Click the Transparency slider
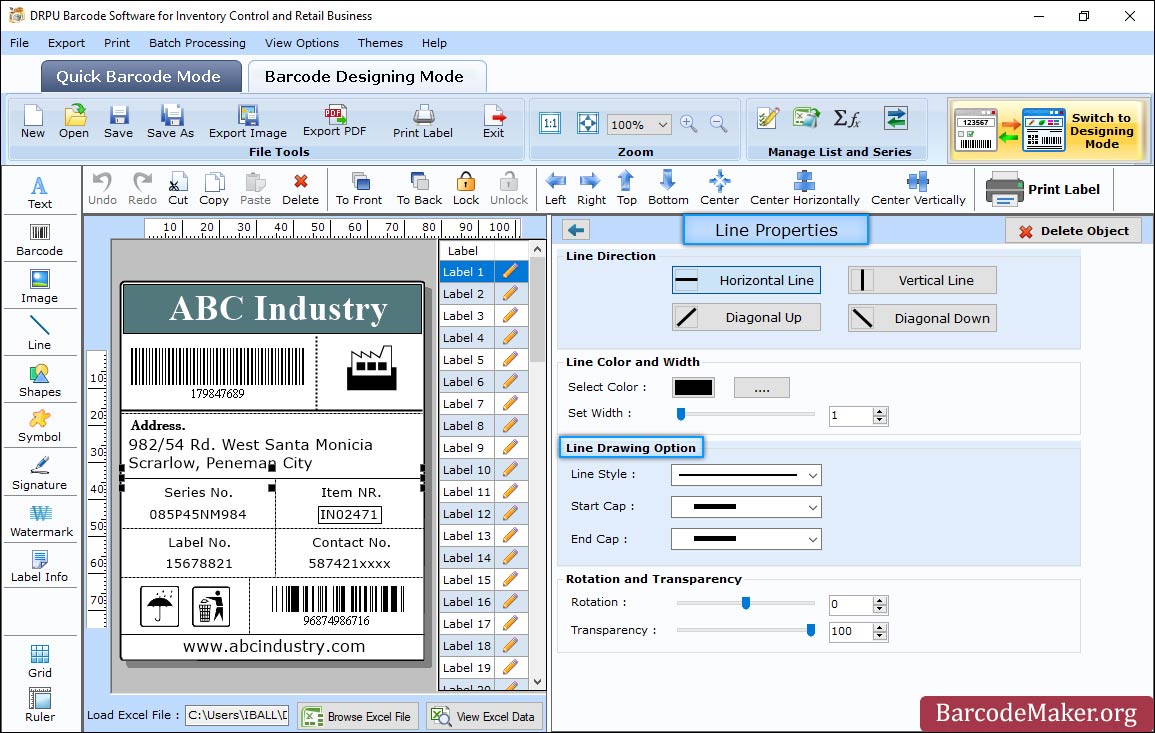The image size is (1155, 733). click(745, 631)
